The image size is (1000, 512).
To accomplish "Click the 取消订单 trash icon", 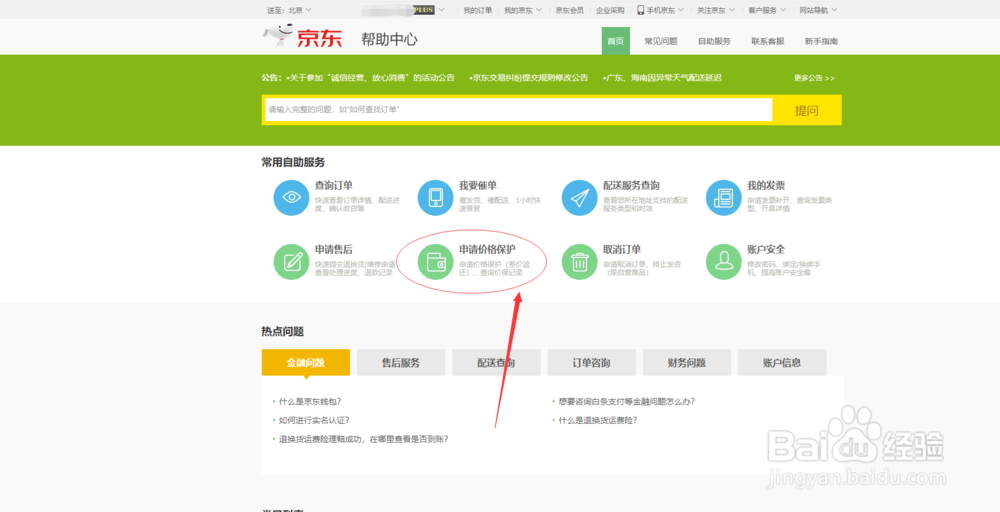I will click(580, 261).
